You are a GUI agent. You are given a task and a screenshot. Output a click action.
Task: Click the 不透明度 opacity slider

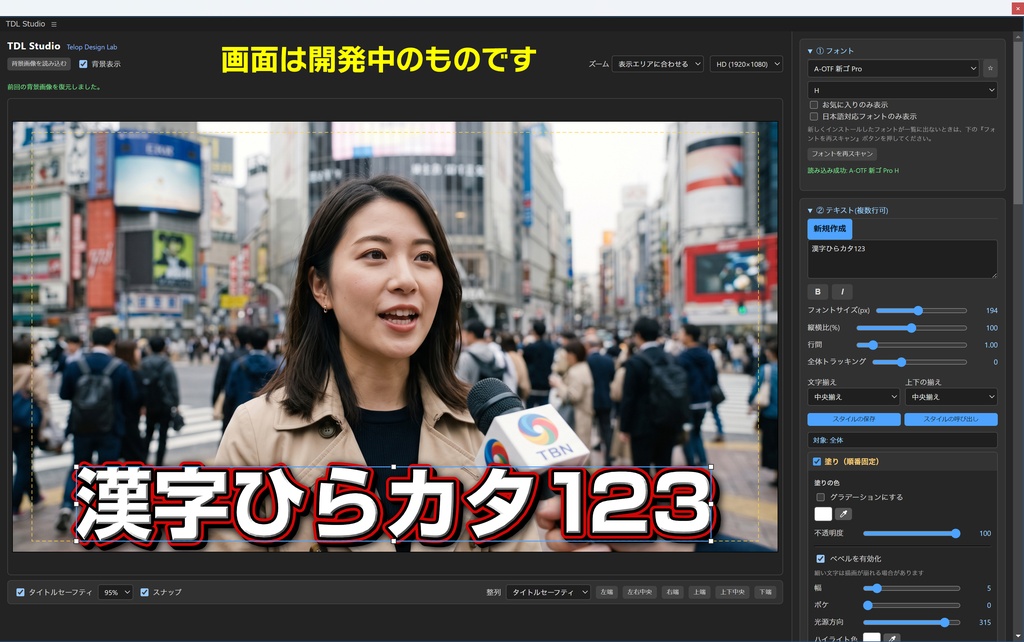pos(912,534)
